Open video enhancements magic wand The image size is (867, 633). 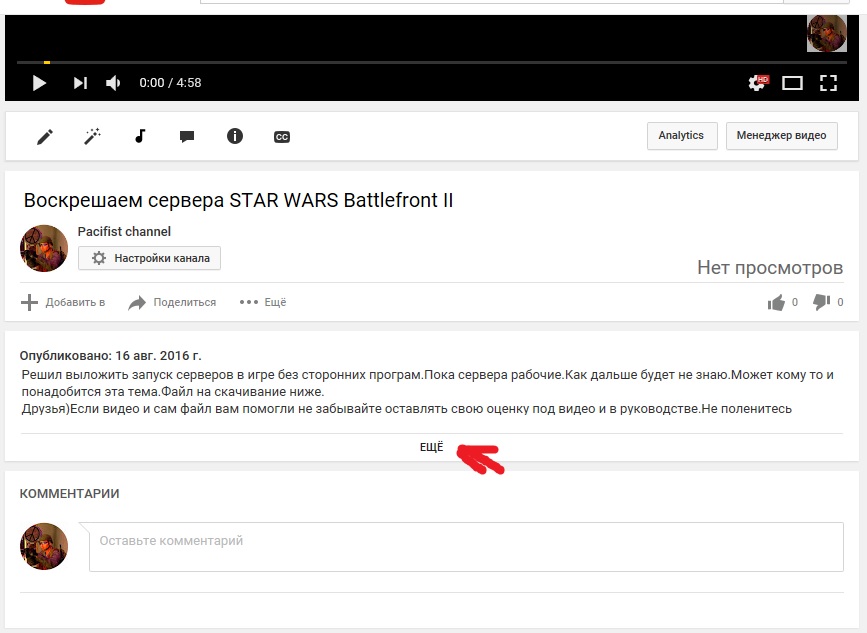(92, 136)
